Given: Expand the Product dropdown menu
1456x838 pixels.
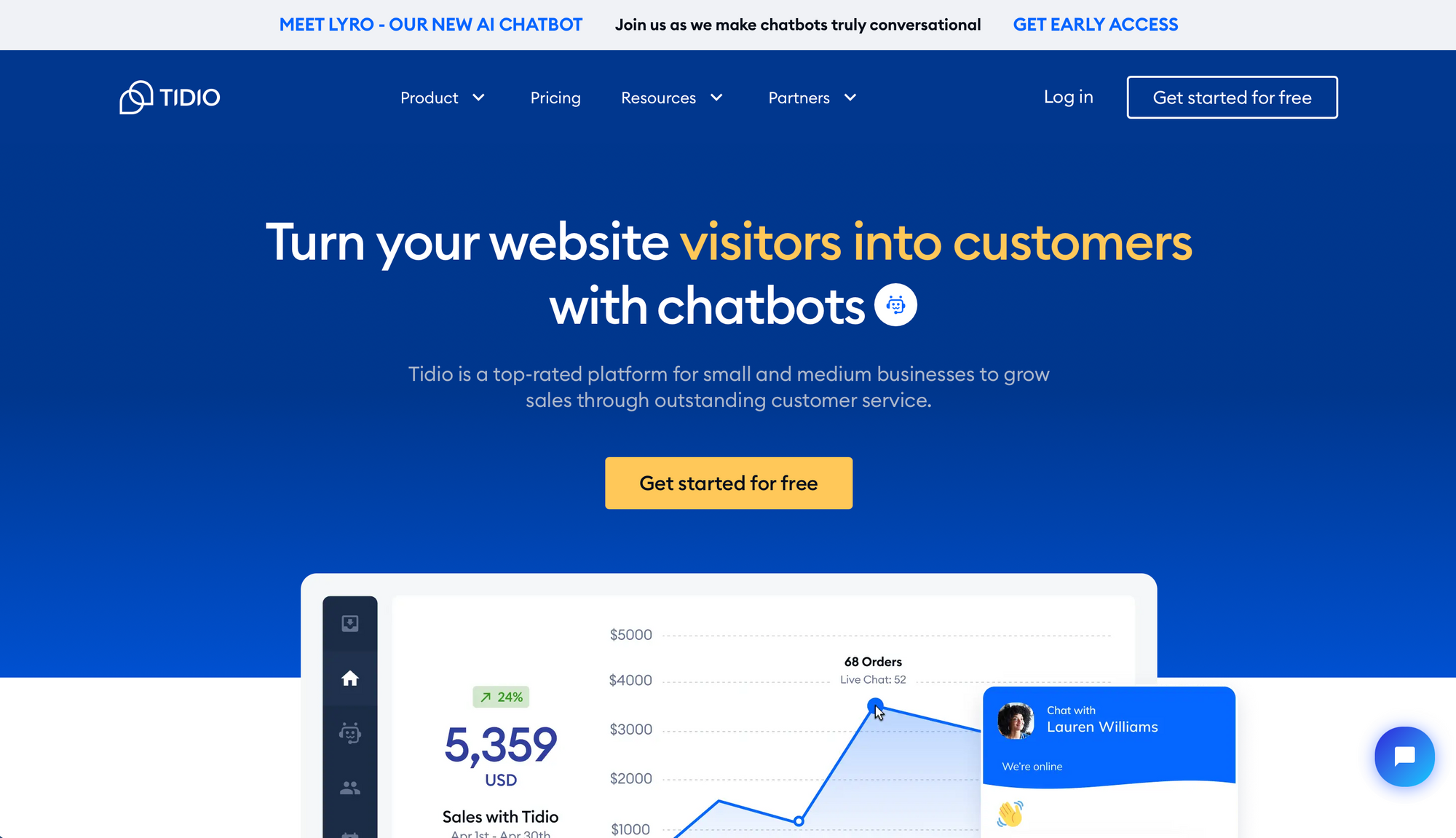Looking at the screenshot, I should pos(441,97).
